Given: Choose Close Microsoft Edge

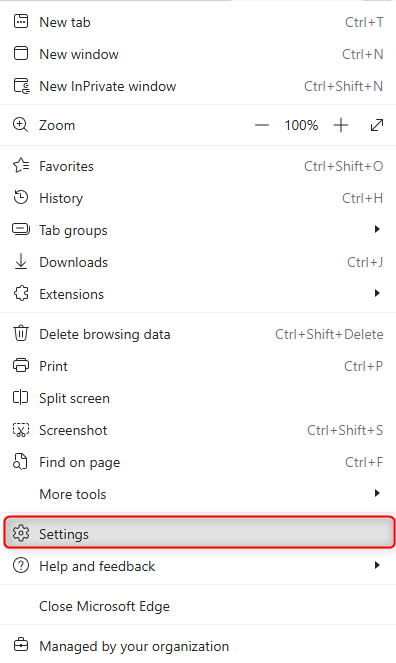Looking at the screenshot, I should tap(198, 606).
